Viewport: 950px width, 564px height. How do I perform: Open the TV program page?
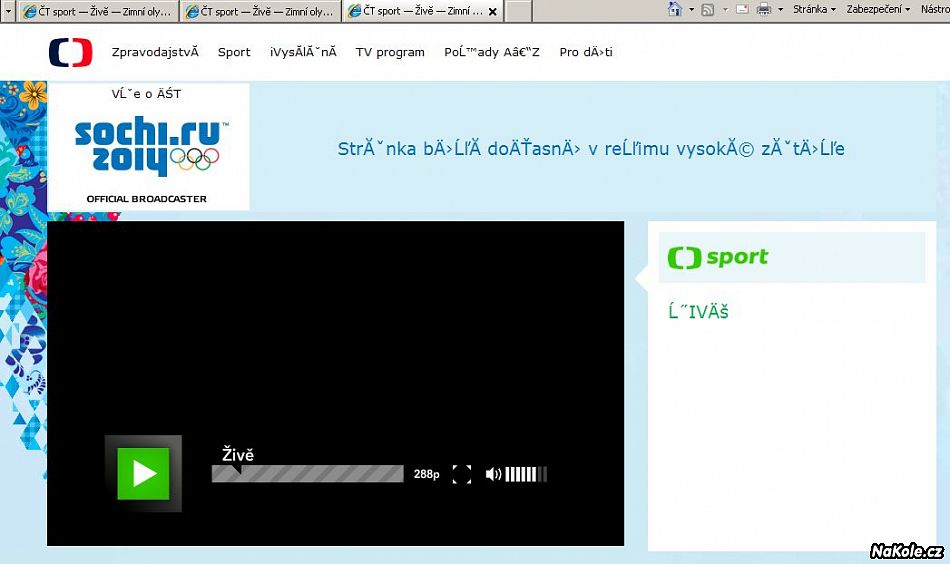(390, 52)
